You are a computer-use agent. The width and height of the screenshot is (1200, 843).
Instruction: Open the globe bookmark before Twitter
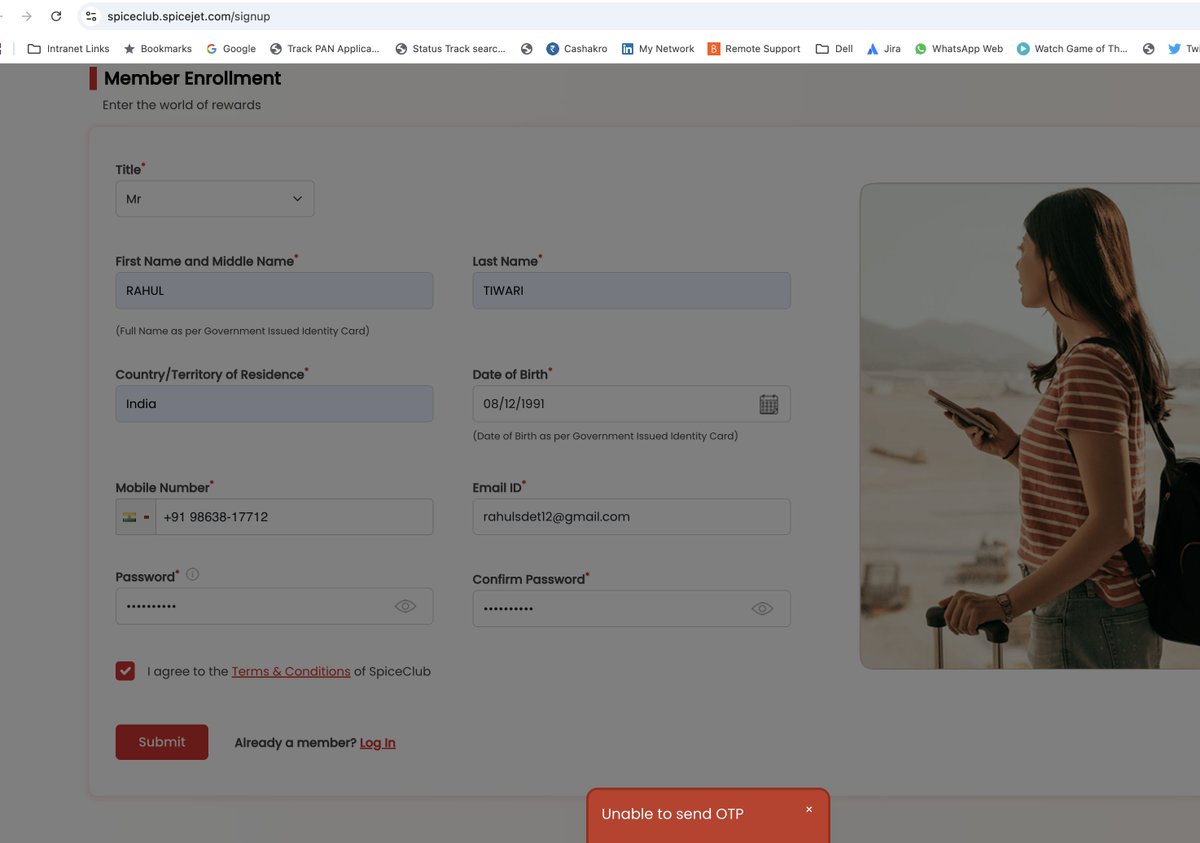[x=1149, y=48]
